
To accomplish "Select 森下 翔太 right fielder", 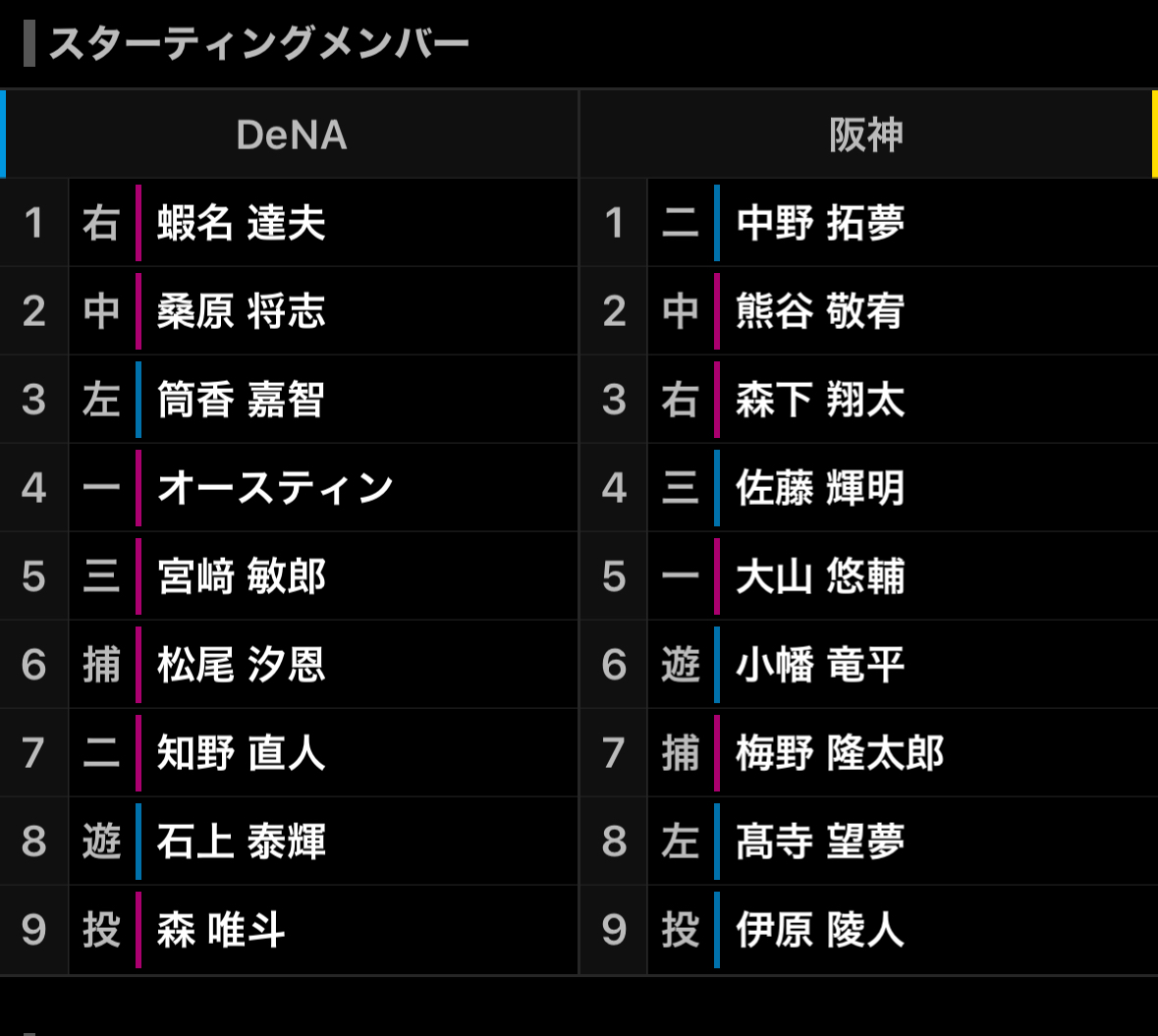I will pos(820,400).
